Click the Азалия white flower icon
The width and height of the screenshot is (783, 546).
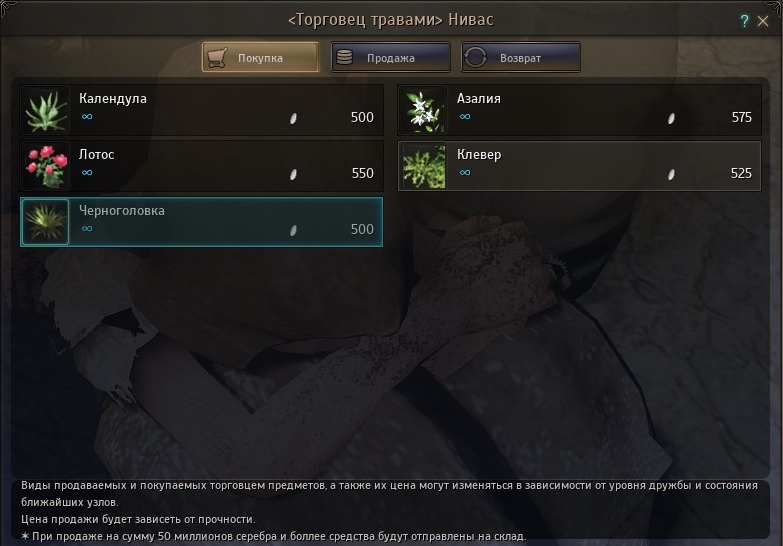pyautogui.click(x=423, y=110)
